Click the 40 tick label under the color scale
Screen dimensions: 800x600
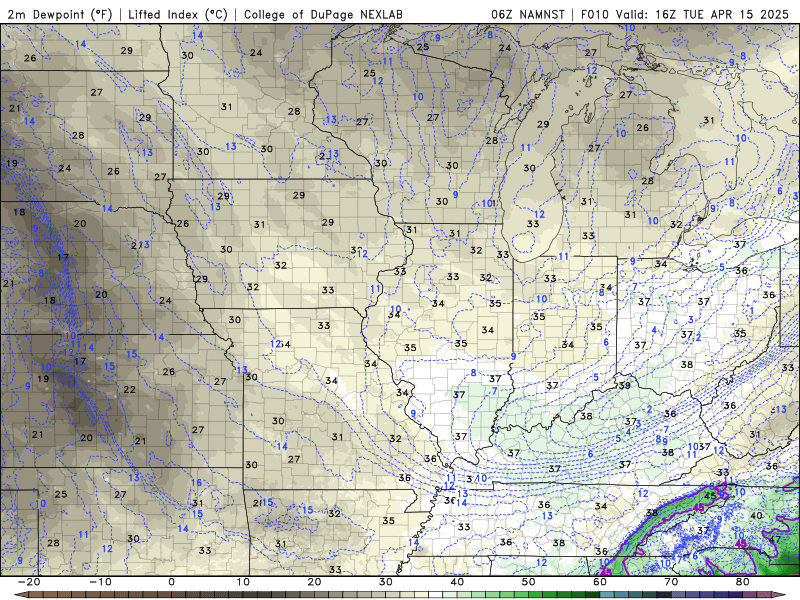pyautogui.click(x=457, y=582)
